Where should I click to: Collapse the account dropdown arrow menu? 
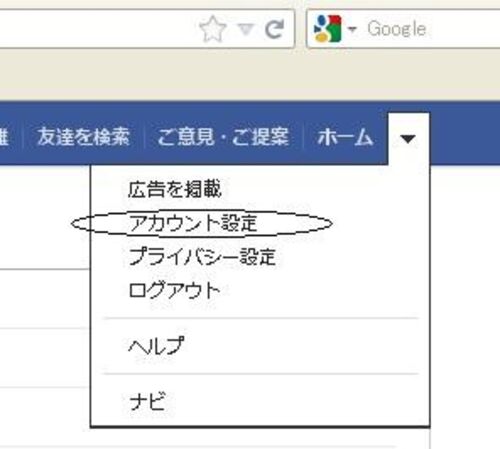(x=408, y=138)
